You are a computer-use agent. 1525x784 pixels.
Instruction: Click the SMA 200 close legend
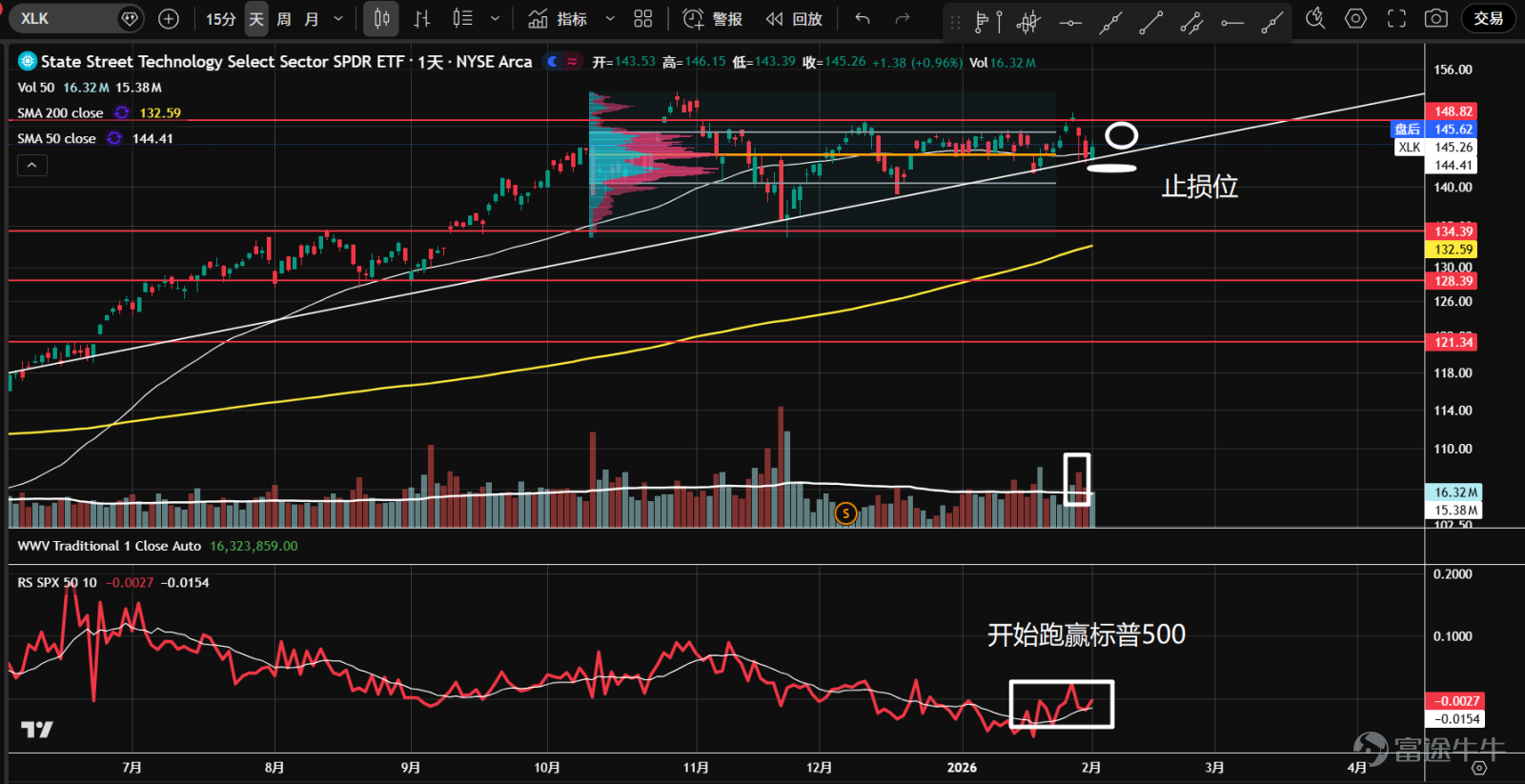pyautogui.click(x=60, y=113)
